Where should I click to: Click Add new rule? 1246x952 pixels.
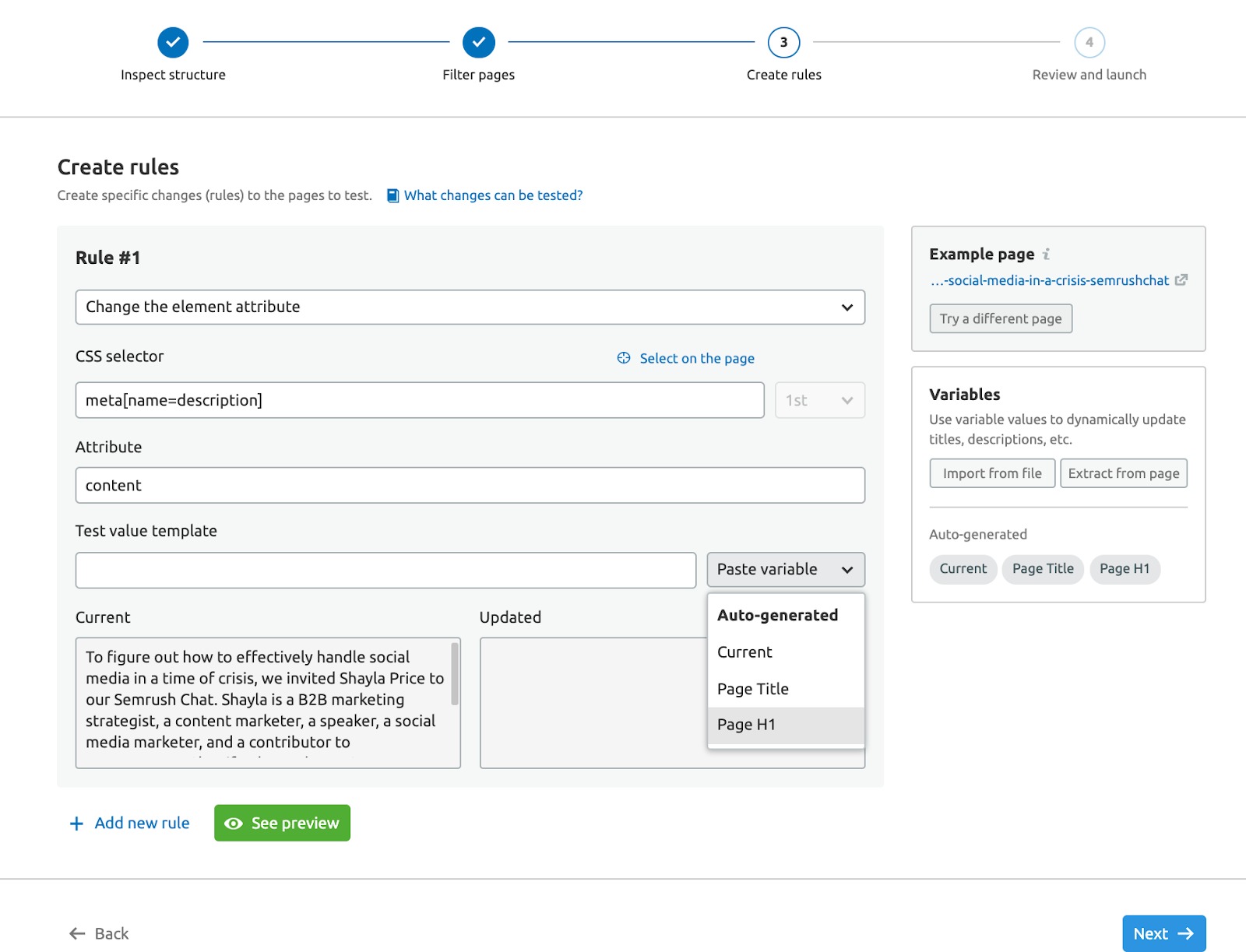pos(130,824)
